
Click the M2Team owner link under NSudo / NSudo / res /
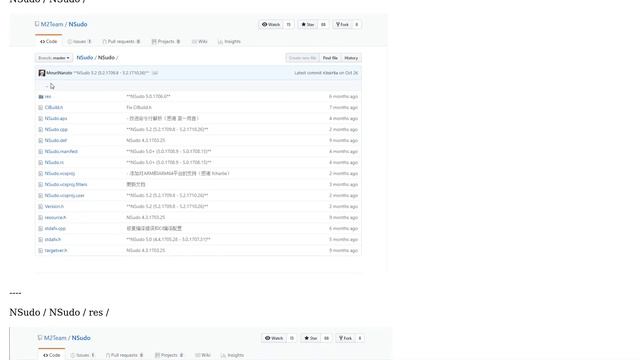point(55,338)
